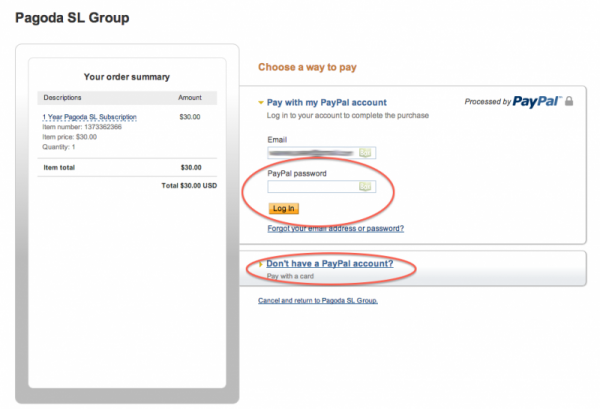The image size is (600, 409).
Task: Click the Pay with a card subtitle
Action: [x=290, y=276]
